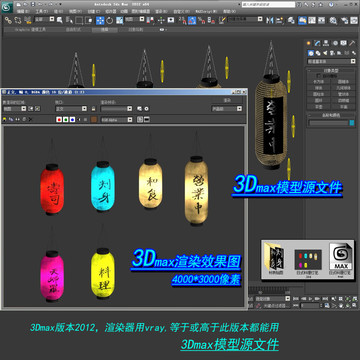Open the RGB Alpha channel dropdown
Screen dimensions: 360x360
[117, 119]
